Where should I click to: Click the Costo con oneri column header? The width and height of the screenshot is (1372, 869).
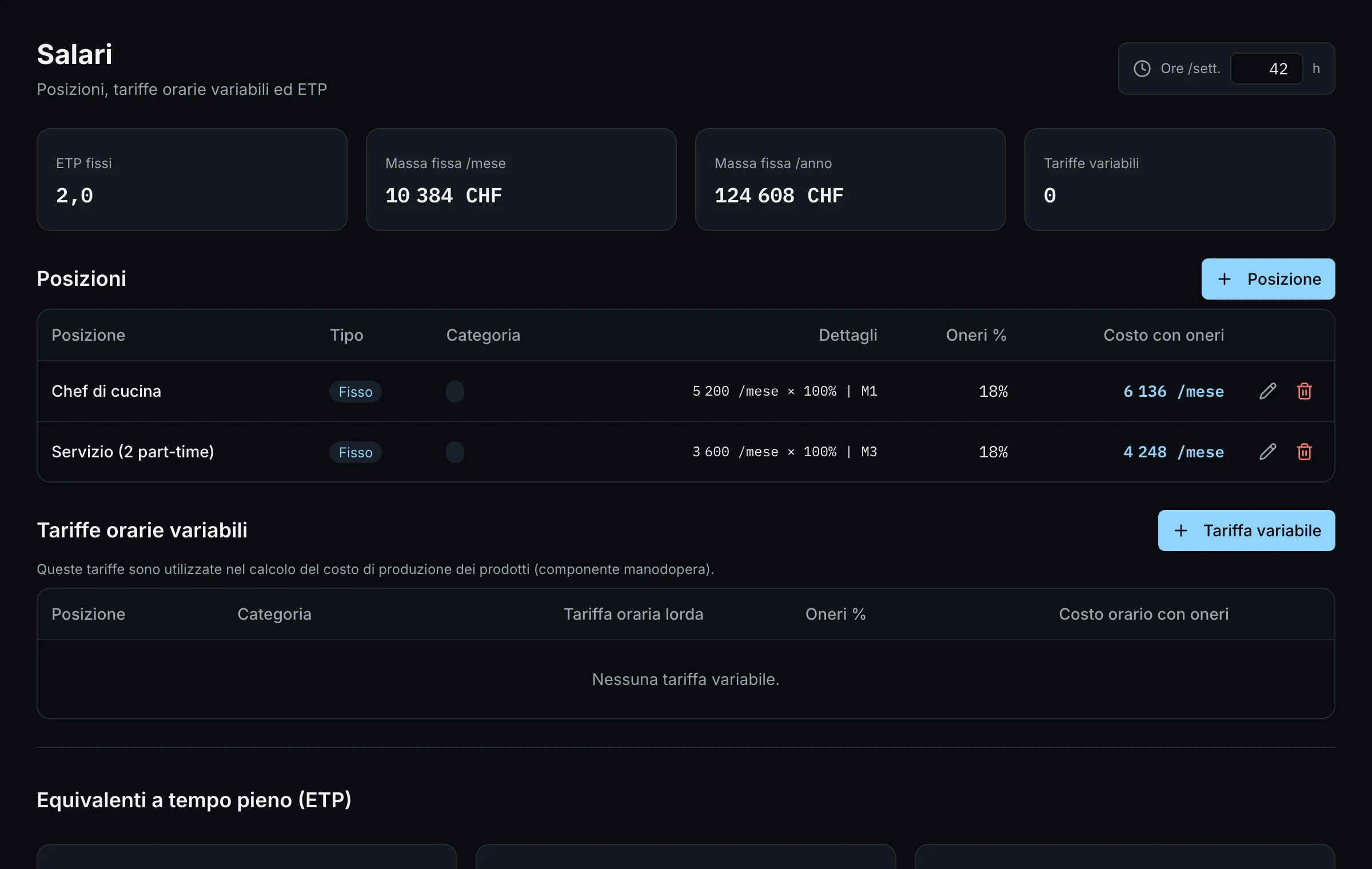click(1163, 335)
